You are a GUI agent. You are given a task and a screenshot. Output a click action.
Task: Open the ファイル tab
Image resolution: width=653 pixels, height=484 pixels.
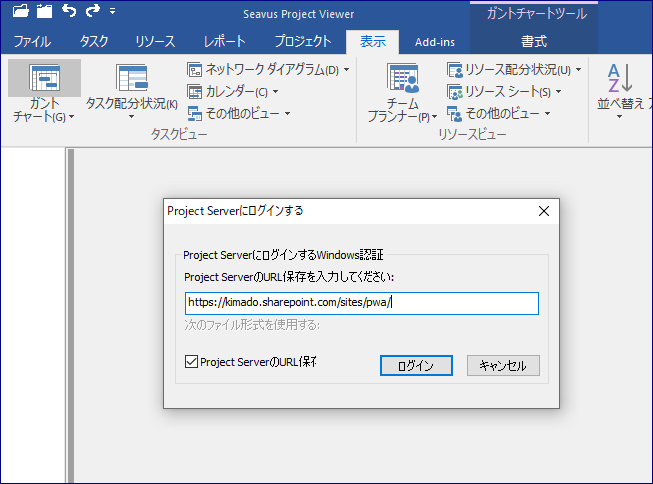(x=32, y=42)
